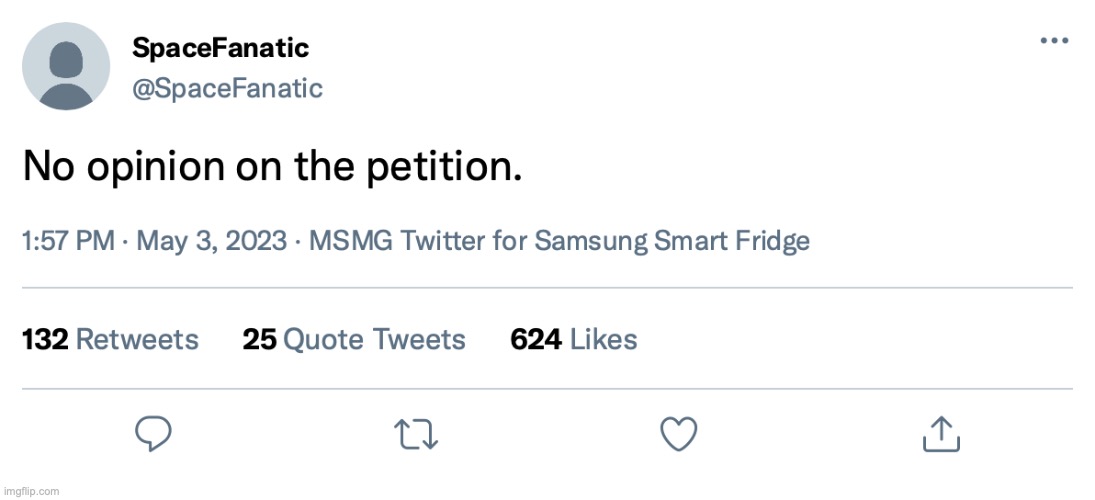Click the 132 retweet count number
The height and width of the screenshot is (500, 1095).
tap(45, 339)
